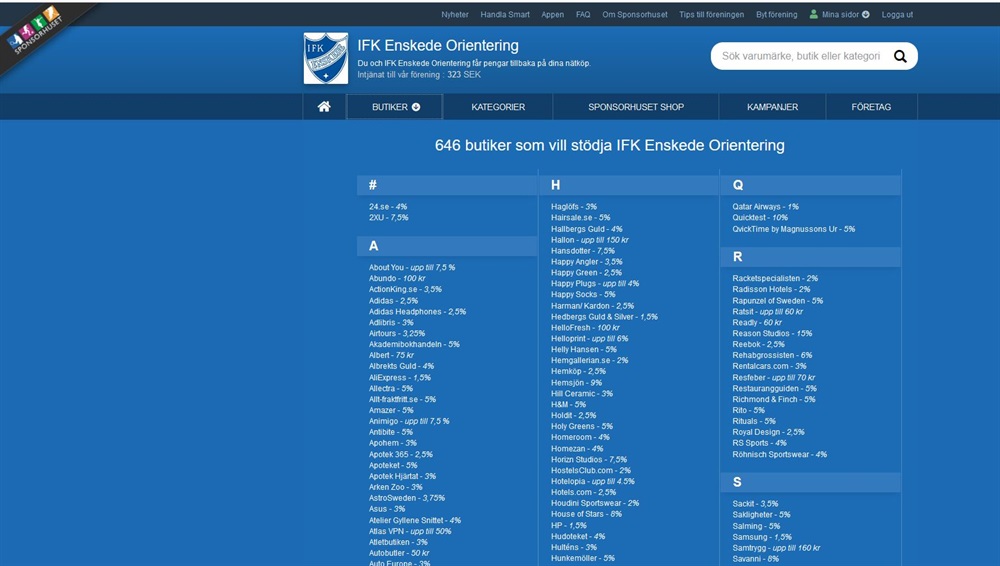Open the Röhnisch Sportswear store link
This screenshot has width=1000, height=566.
click(x=779, y=454)
